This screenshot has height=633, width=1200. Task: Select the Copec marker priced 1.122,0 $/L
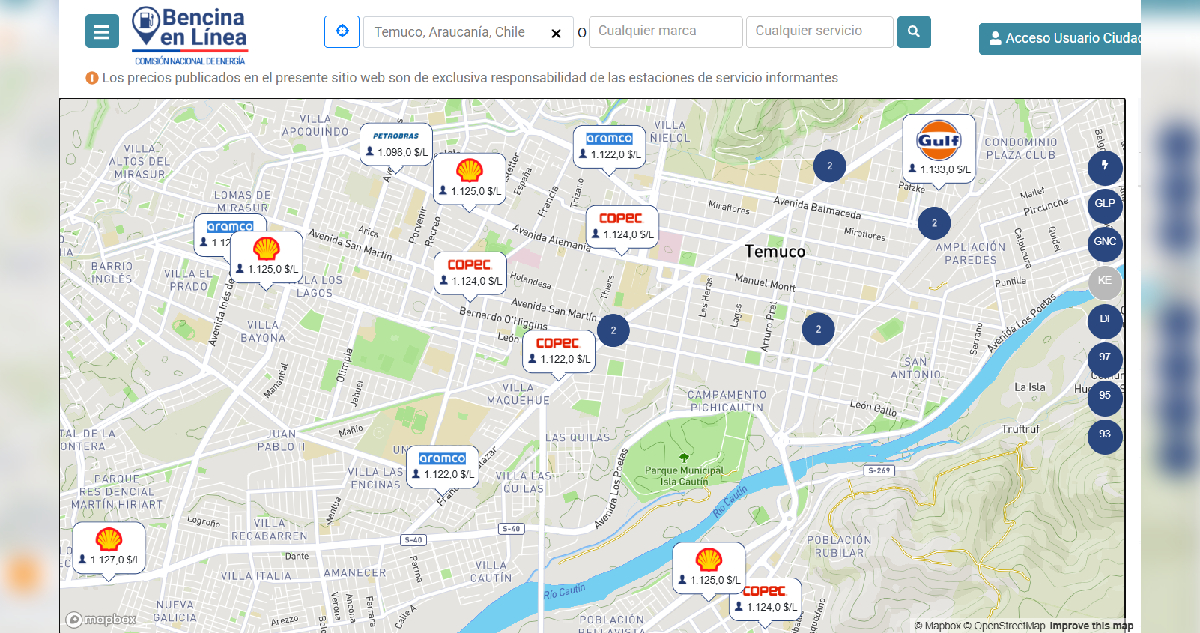point(558,351)
